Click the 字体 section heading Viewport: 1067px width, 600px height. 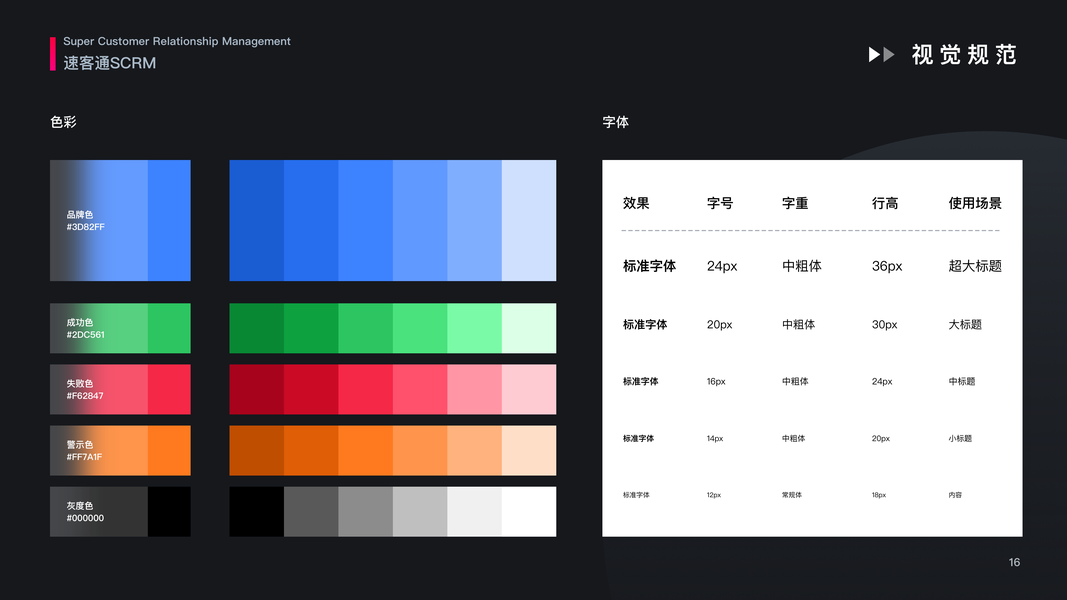click(x=615, y=122)
